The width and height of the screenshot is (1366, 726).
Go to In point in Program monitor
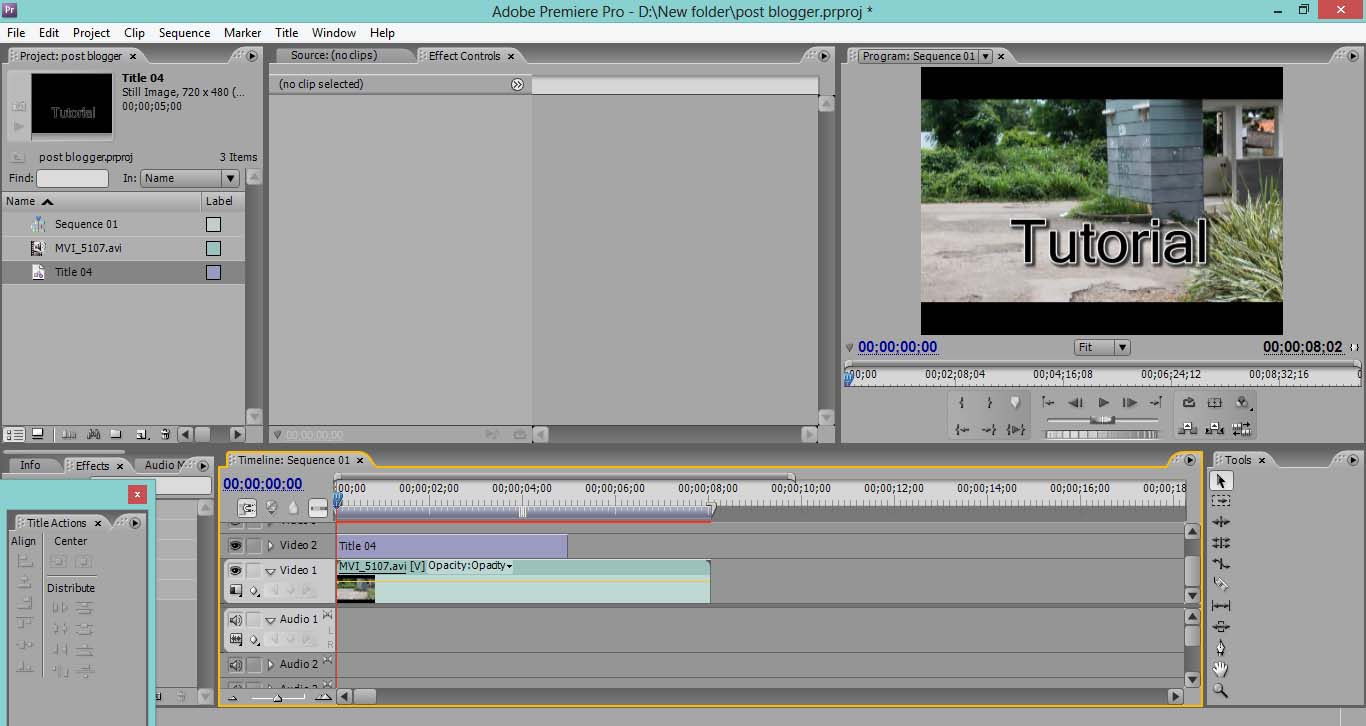[962, 429]
